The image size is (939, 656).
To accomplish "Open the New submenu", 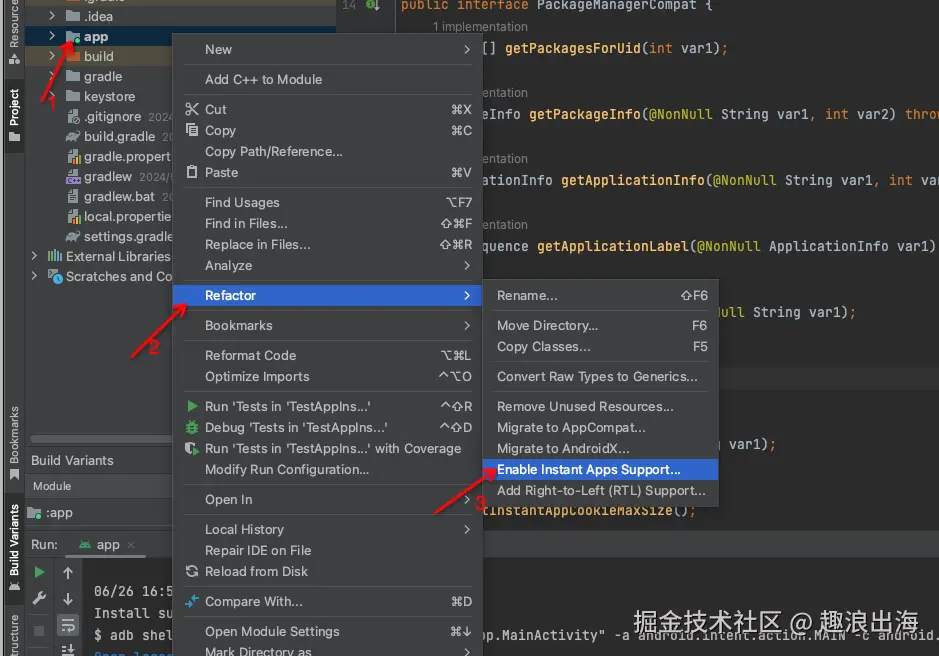I will coord(327,49).
